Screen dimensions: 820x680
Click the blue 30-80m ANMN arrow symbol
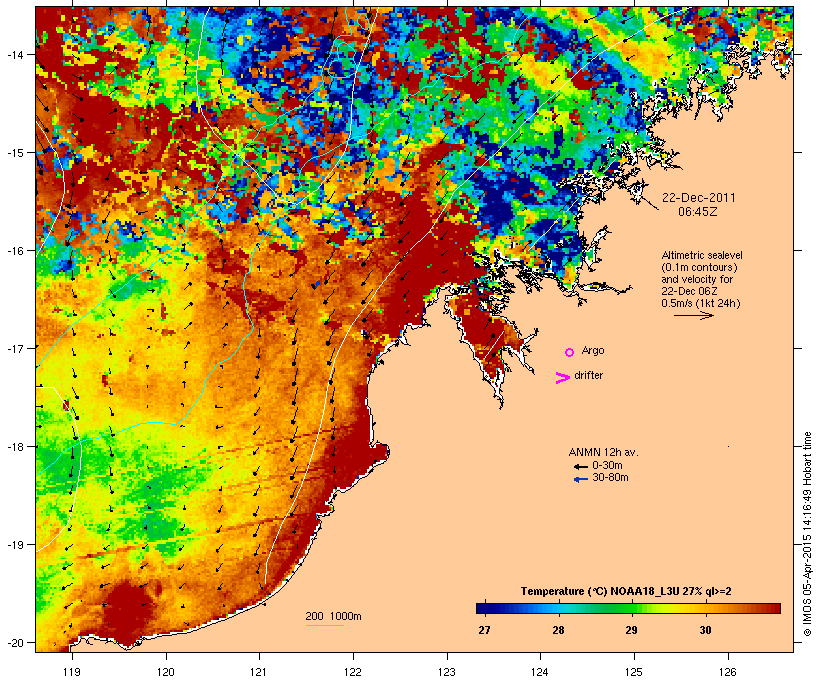pos(581,479)
